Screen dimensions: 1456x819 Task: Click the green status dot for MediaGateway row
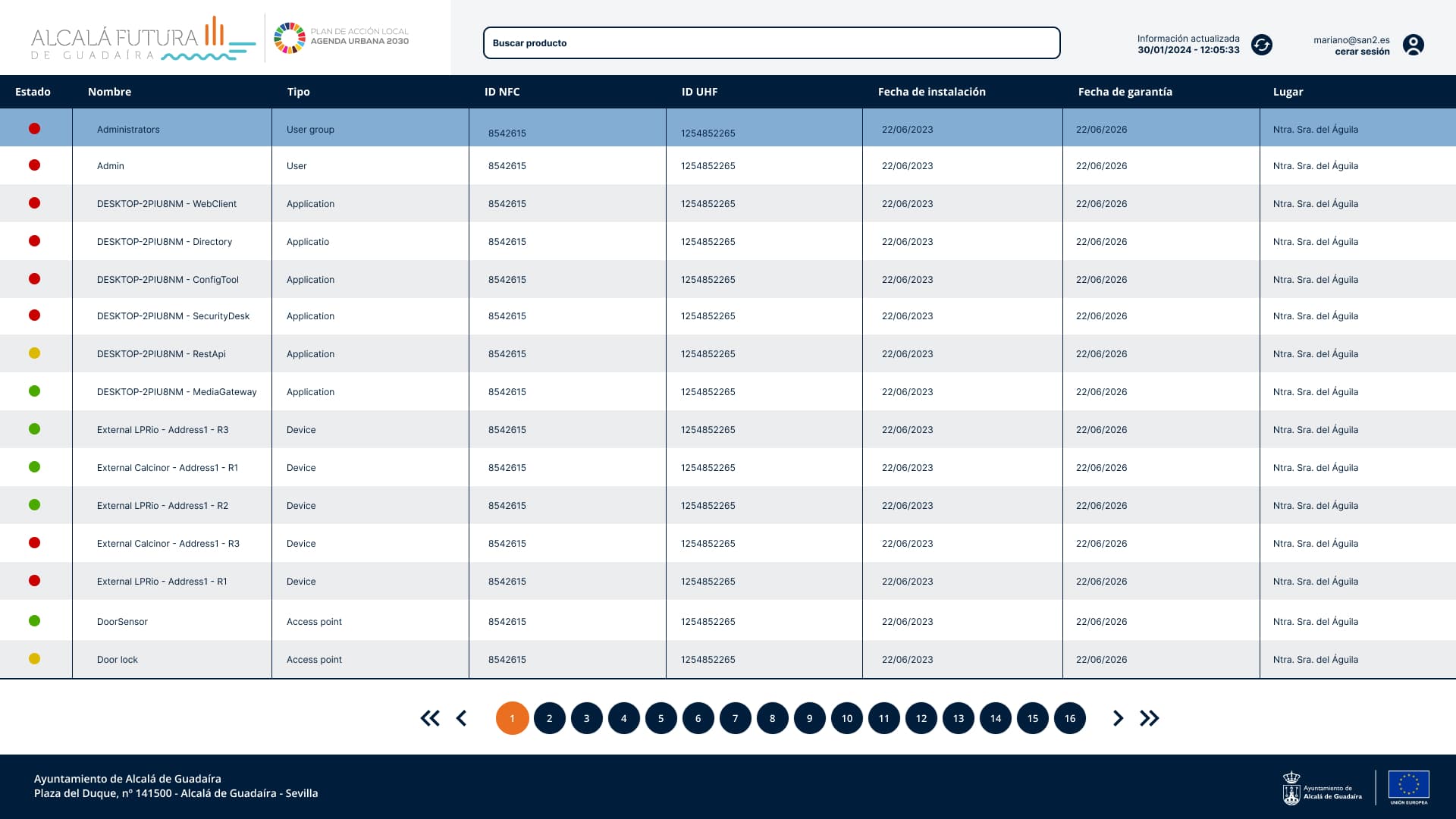pyautogui.click(x=34, y=391)
